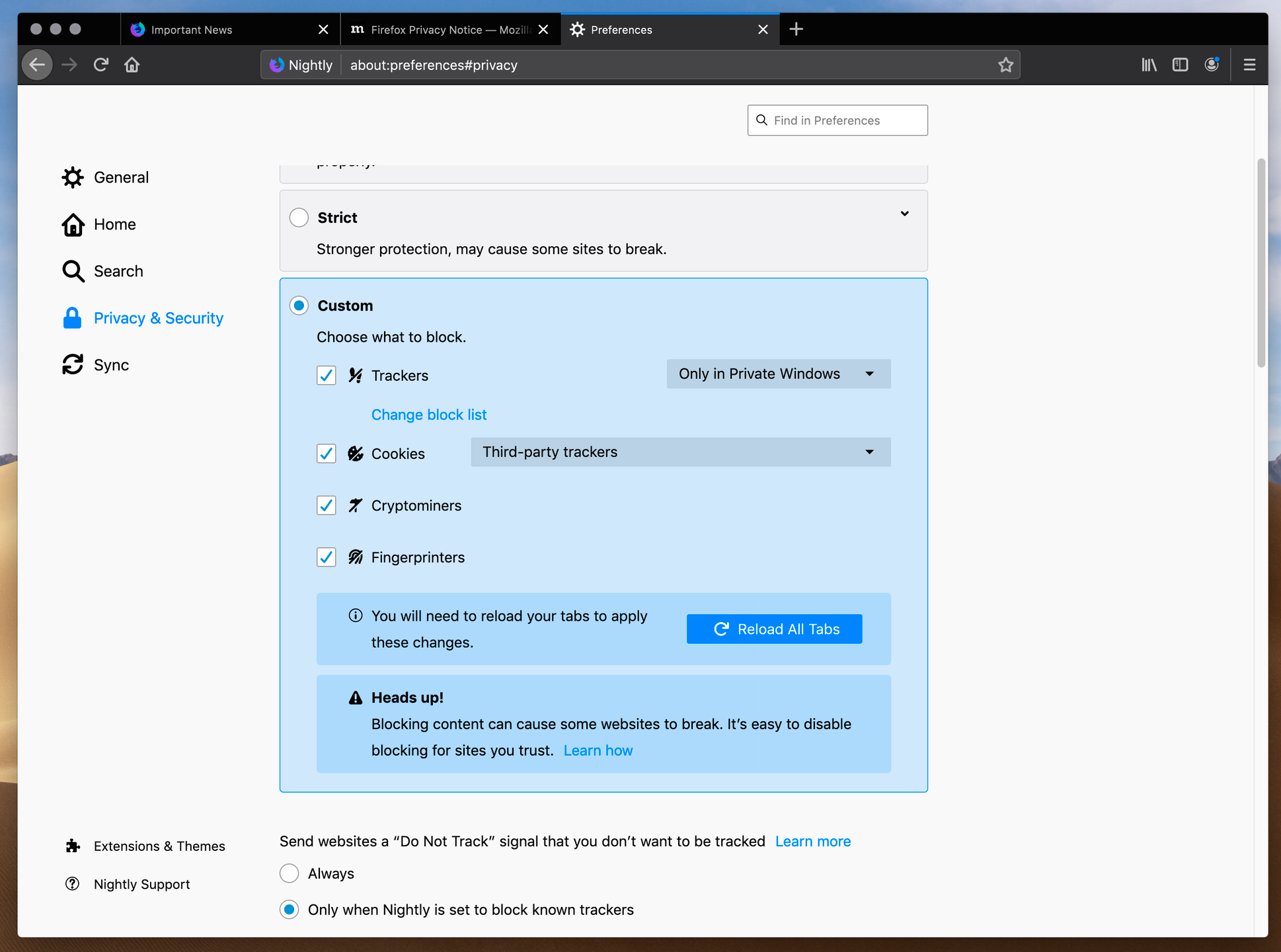
Task: Expand the Strict section chevron
Action: point(904,214)
